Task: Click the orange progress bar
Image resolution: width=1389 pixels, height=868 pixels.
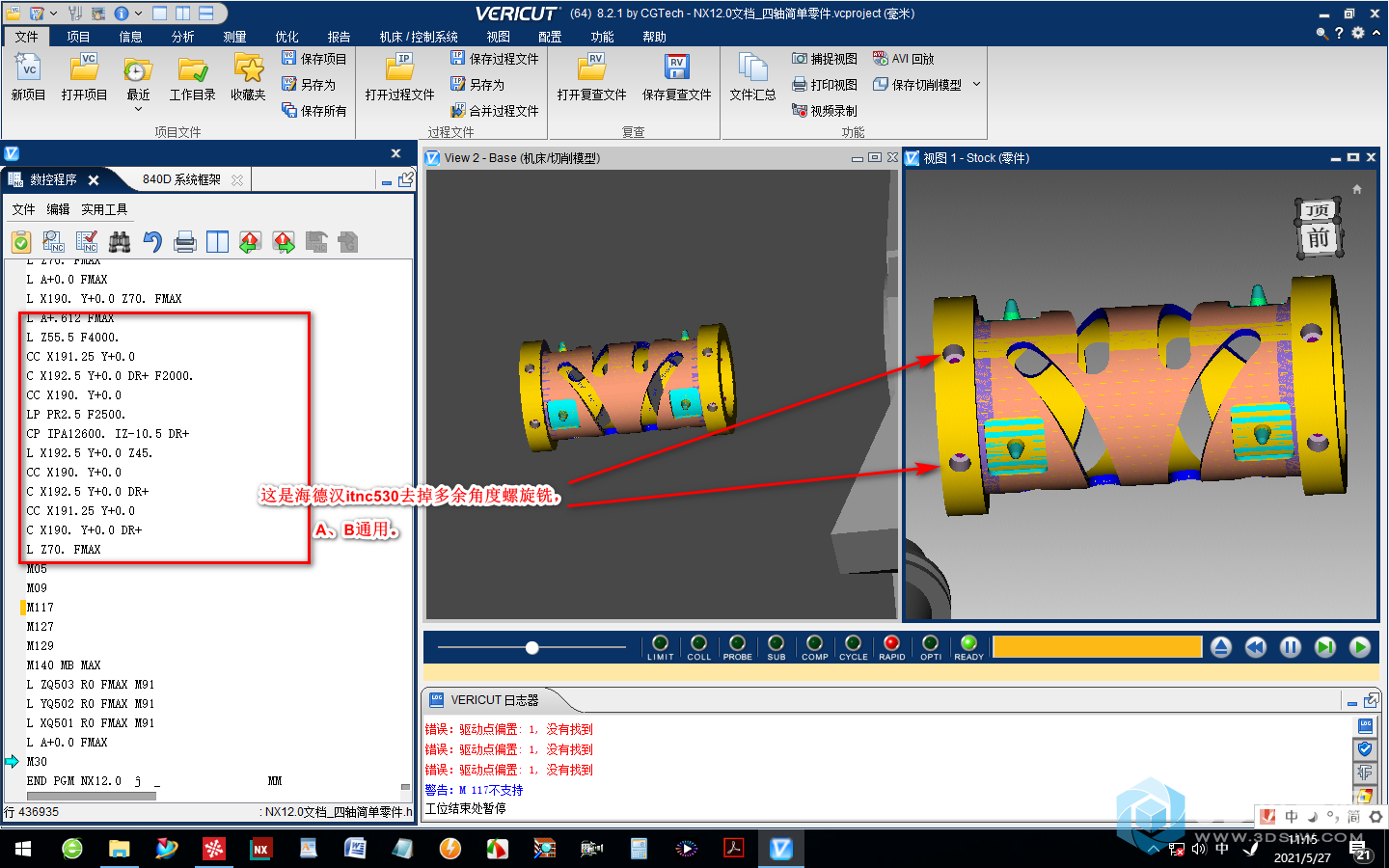Action: tap(1098, 646)
